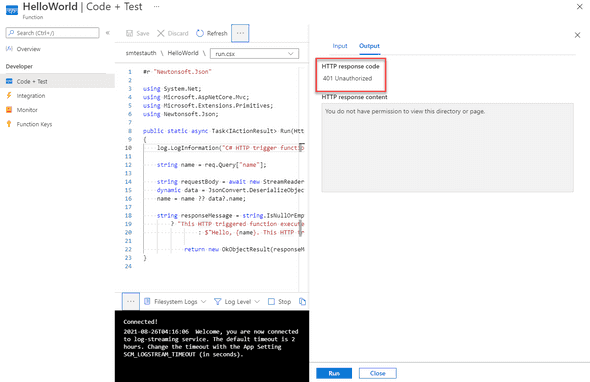Collapse the sidebar with the double chevron

(x=108, y=33)
